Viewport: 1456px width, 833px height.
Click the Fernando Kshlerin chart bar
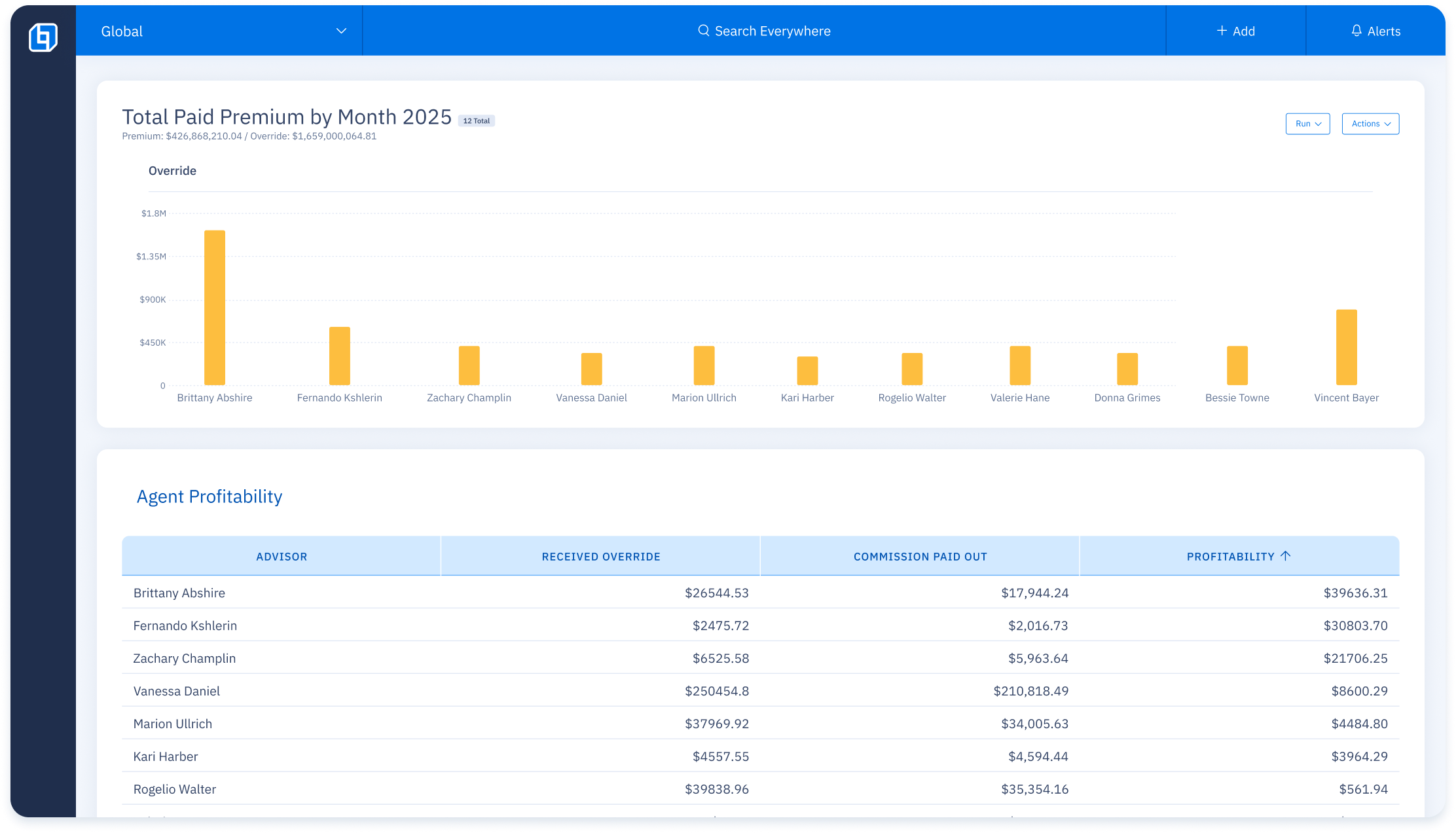[x=339, y=356]
